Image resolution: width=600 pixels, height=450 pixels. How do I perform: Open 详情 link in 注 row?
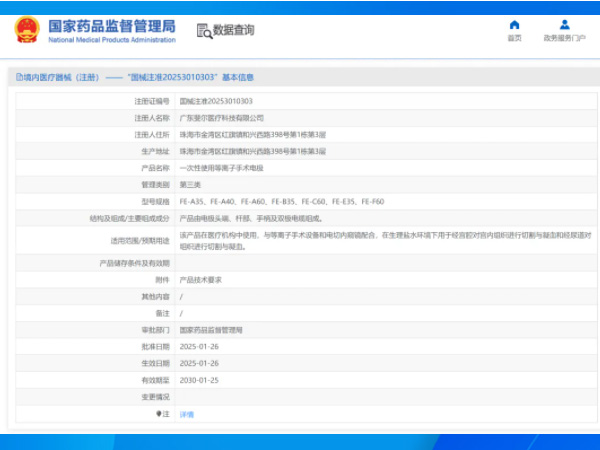[187, 414]
